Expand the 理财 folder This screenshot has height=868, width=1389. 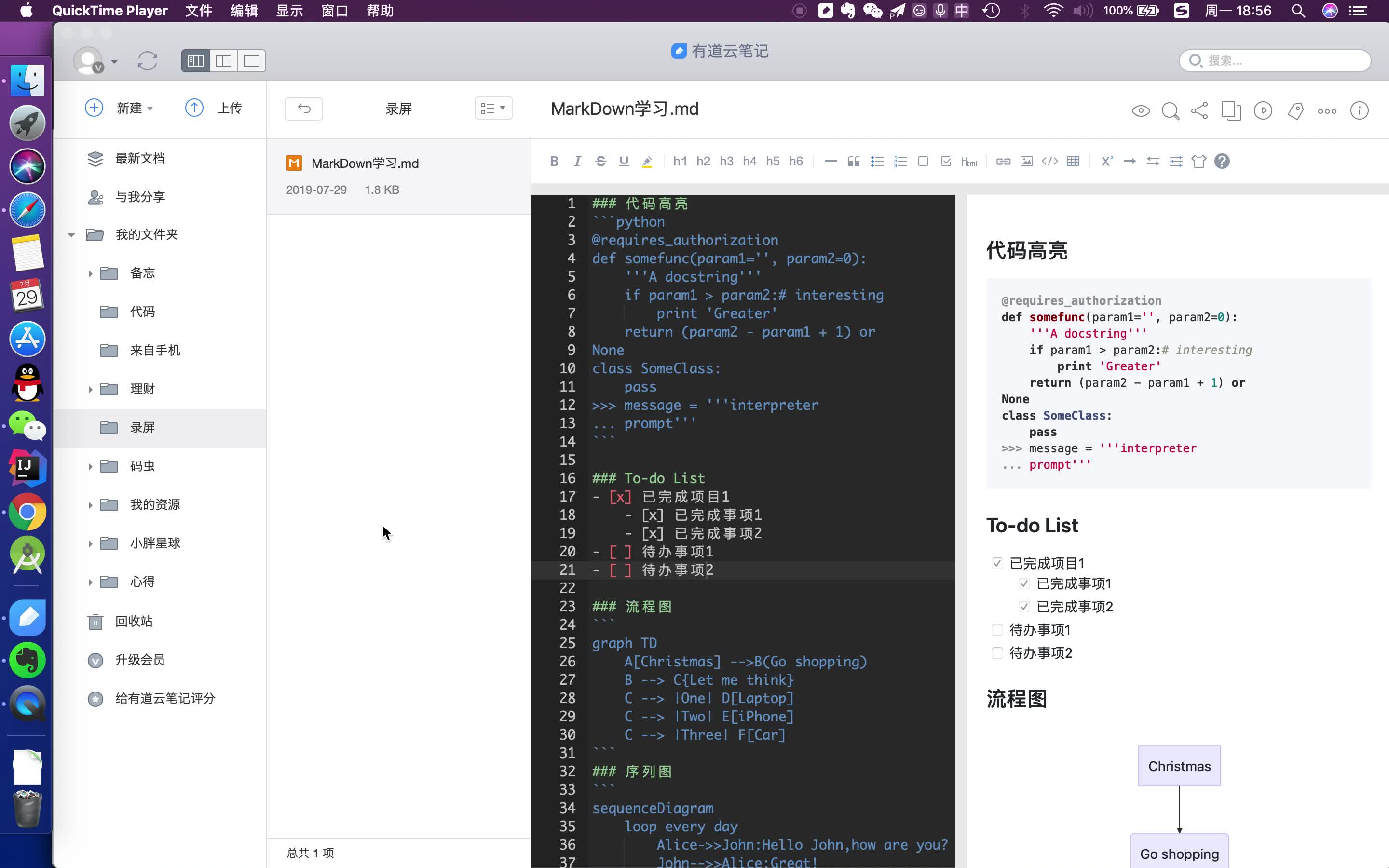[x=90, y=389]
